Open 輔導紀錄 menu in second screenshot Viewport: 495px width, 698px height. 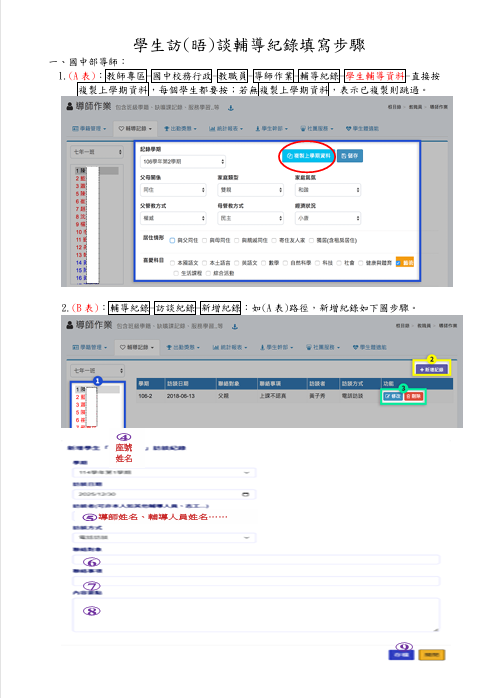click(x=137, y=347)
